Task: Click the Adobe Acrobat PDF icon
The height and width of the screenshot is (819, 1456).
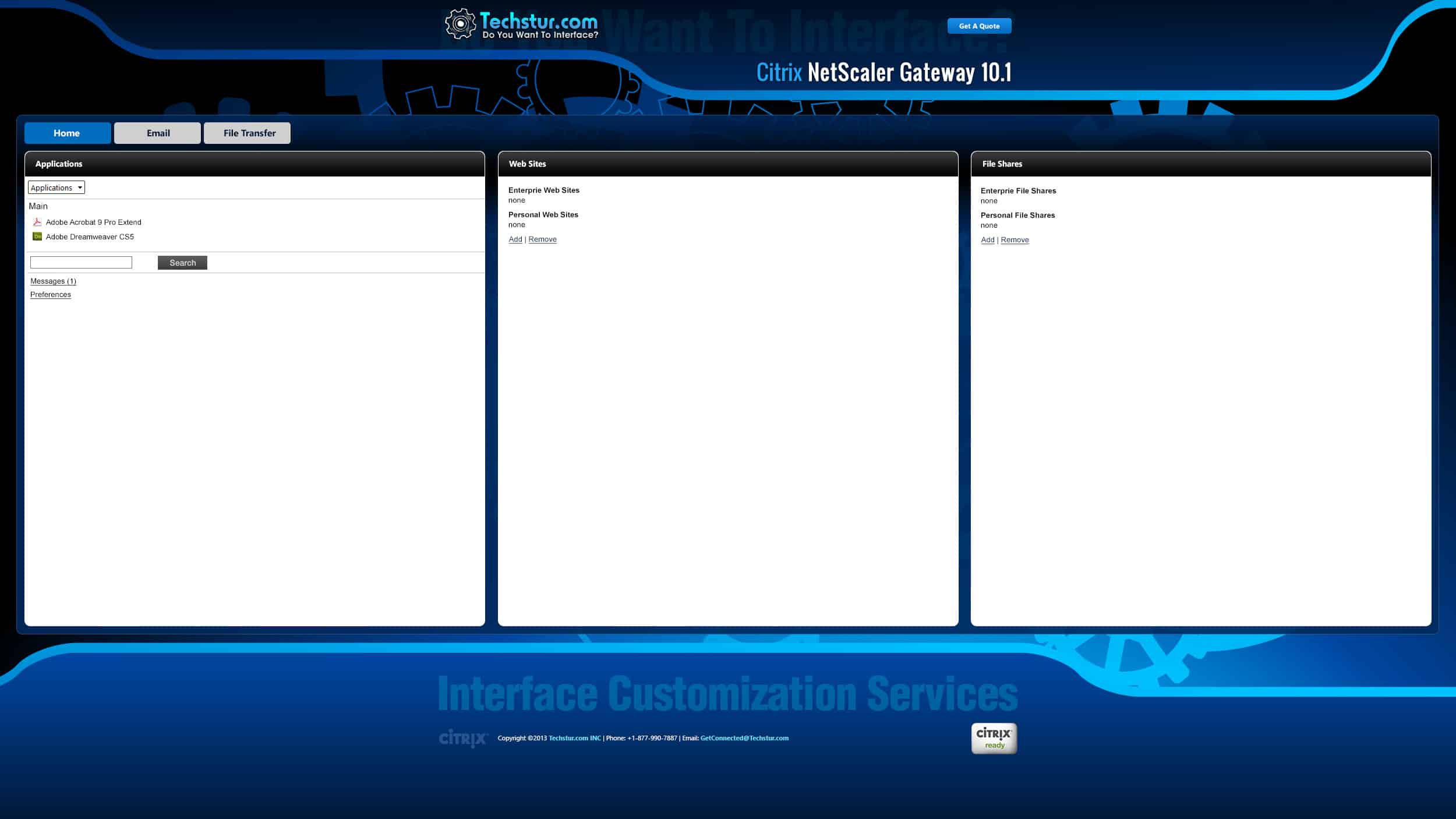Action: click(37, 222)
